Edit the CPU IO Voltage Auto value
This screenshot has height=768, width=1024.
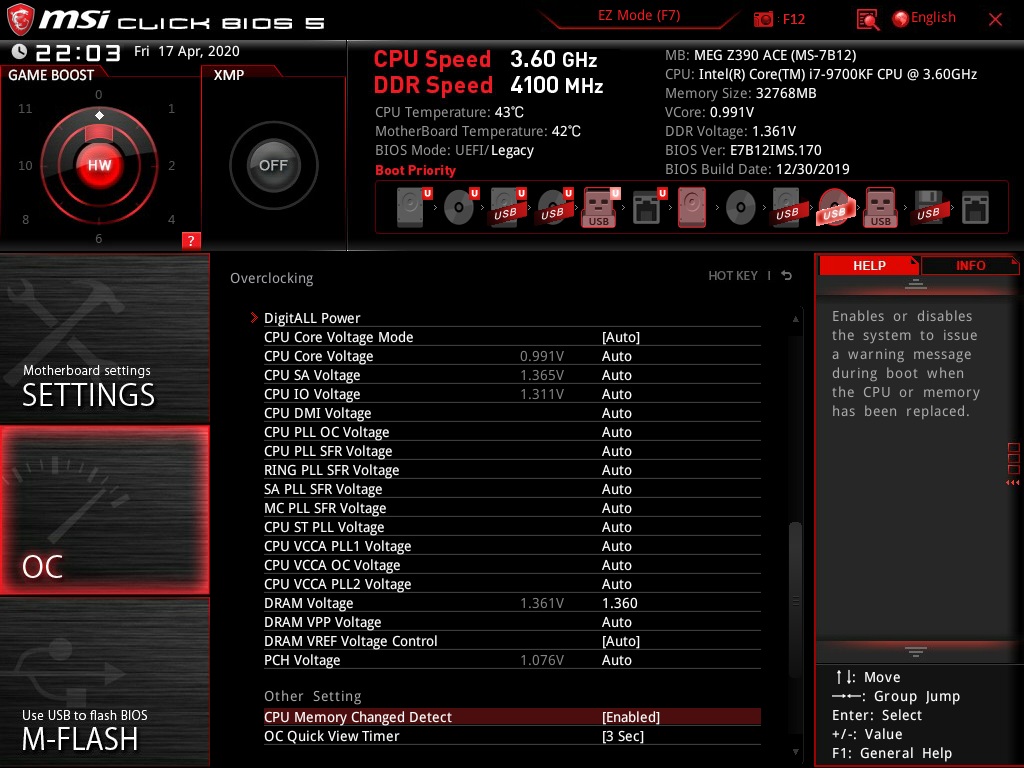616,394
